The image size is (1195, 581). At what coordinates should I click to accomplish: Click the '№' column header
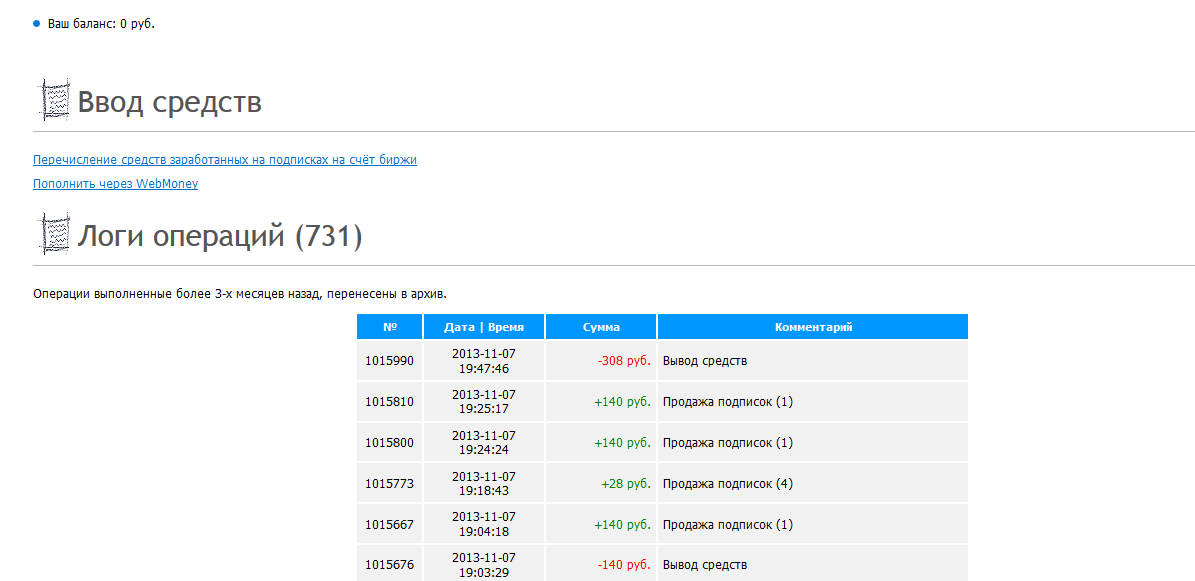tap(389, 327)
